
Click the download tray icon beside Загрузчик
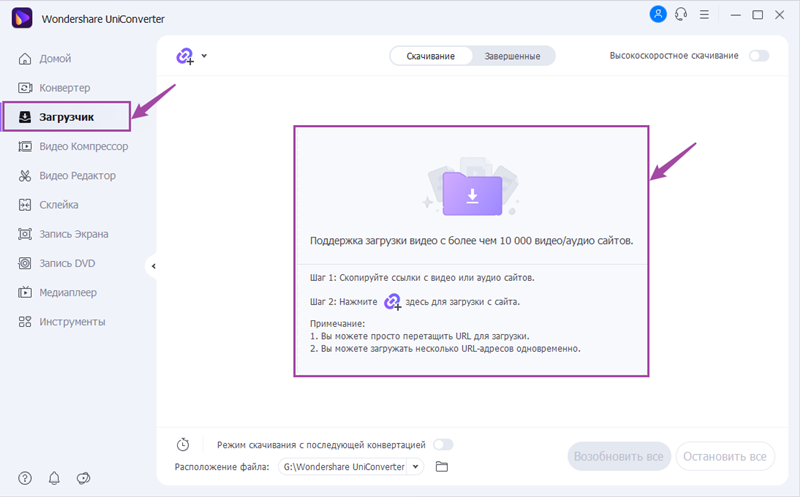coord(24,117)
